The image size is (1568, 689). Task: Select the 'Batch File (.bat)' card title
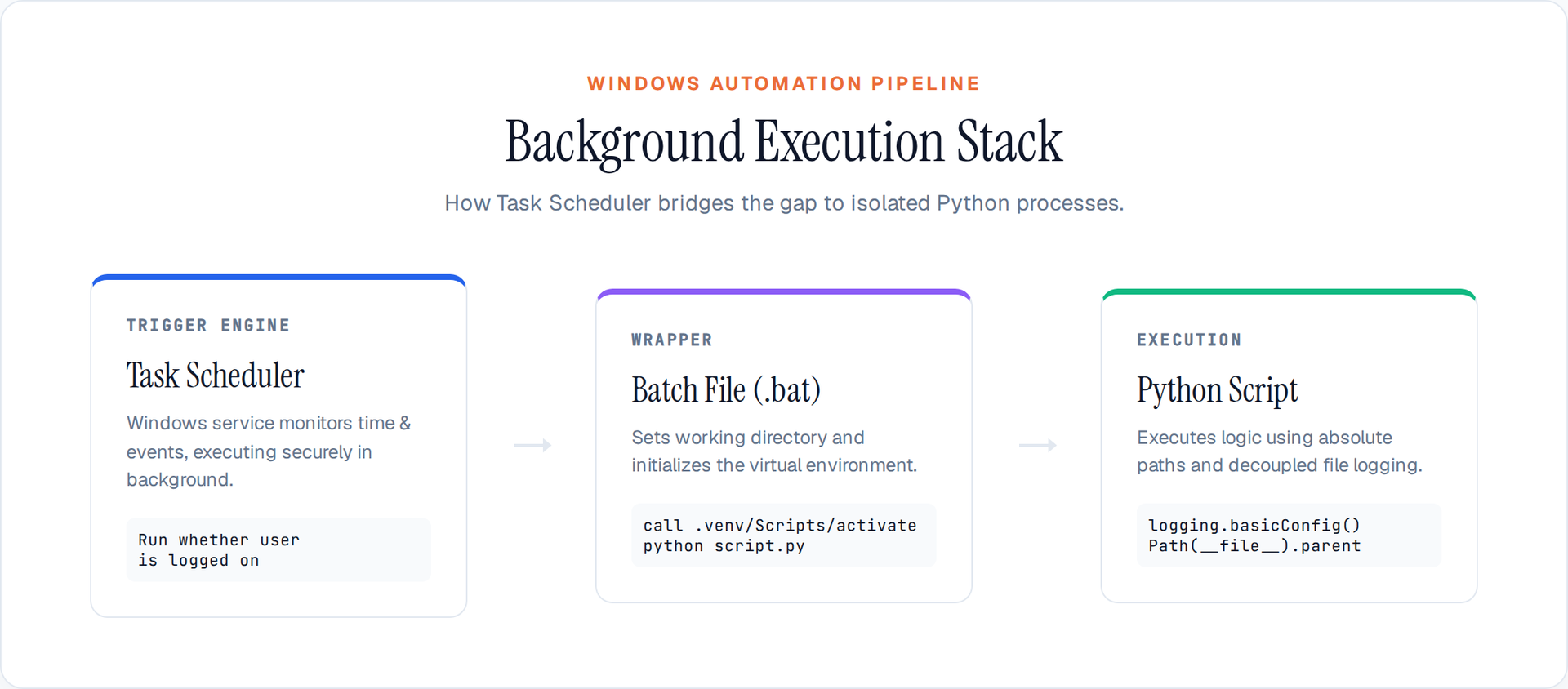click(x=726, y=390)
